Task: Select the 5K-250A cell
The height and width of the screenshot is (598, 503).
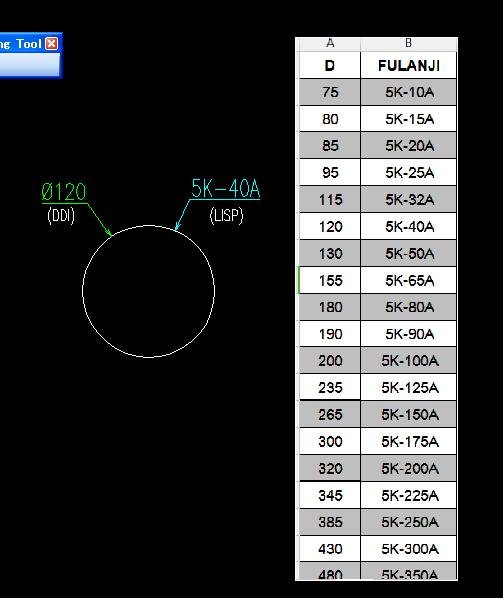Action: coord(408,522)
